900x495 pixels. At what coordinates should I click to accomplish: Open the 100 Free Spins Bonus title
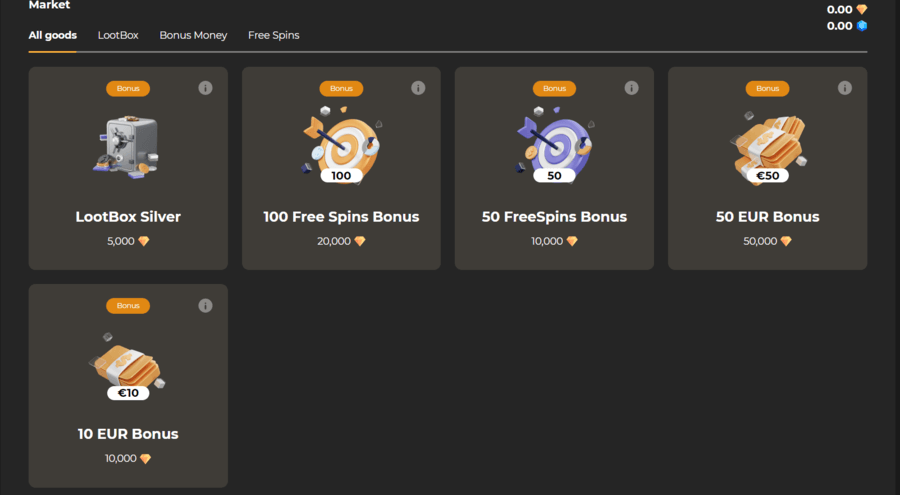click(x=342, y=216)
